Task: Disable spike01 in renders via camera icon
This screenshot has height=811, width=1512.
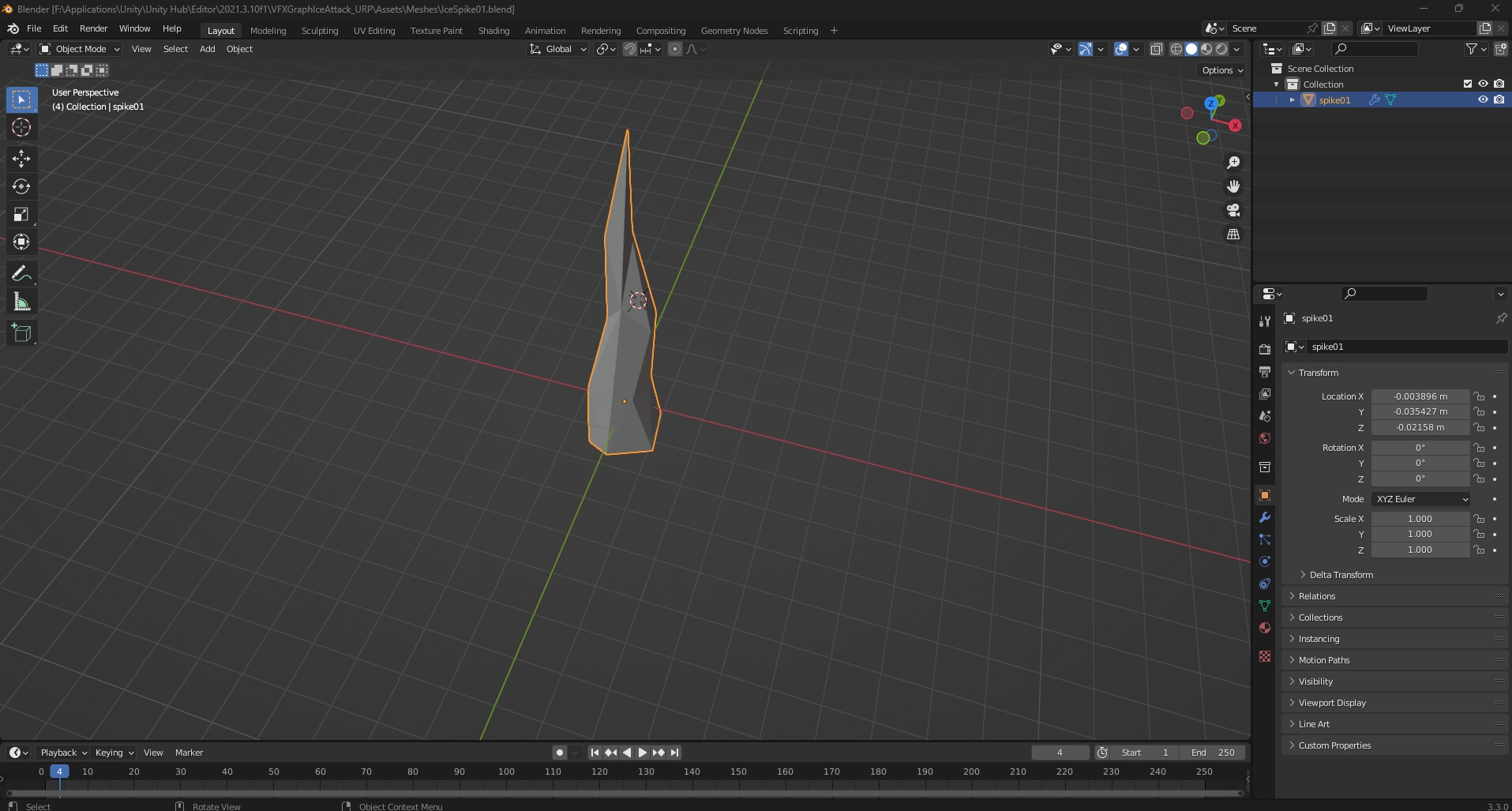Action: [1499, 99]
